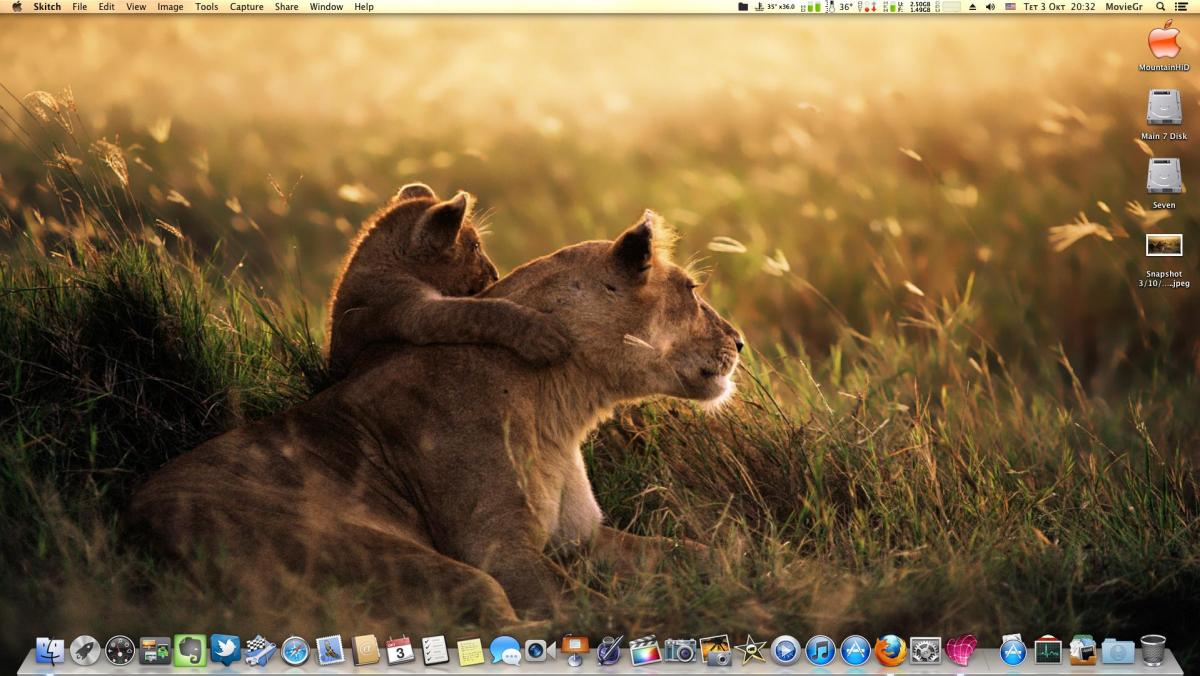Open Spotlight search magnifier
The image size is (1200, 676).
pyautogui.click(x=1161, y=6)
